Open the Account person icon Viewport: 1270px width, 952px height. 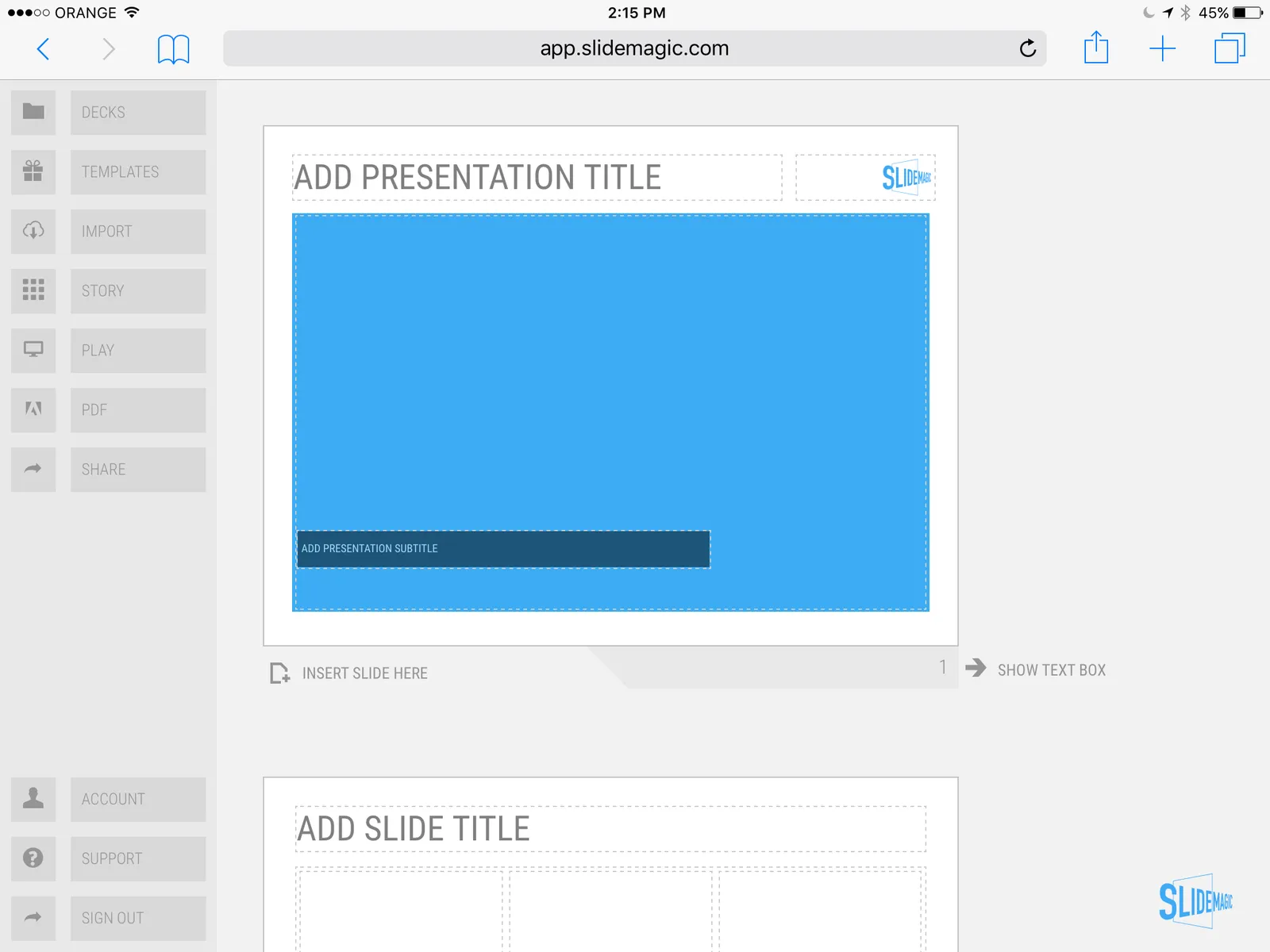tap(33, 799)
